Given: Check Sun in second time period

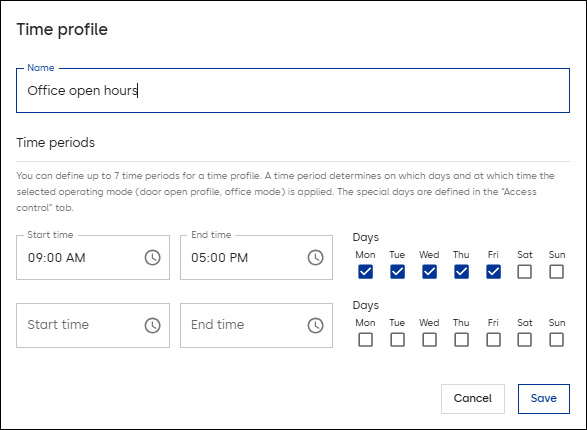Looking at the screenshot, I should (x=556, y=340).
